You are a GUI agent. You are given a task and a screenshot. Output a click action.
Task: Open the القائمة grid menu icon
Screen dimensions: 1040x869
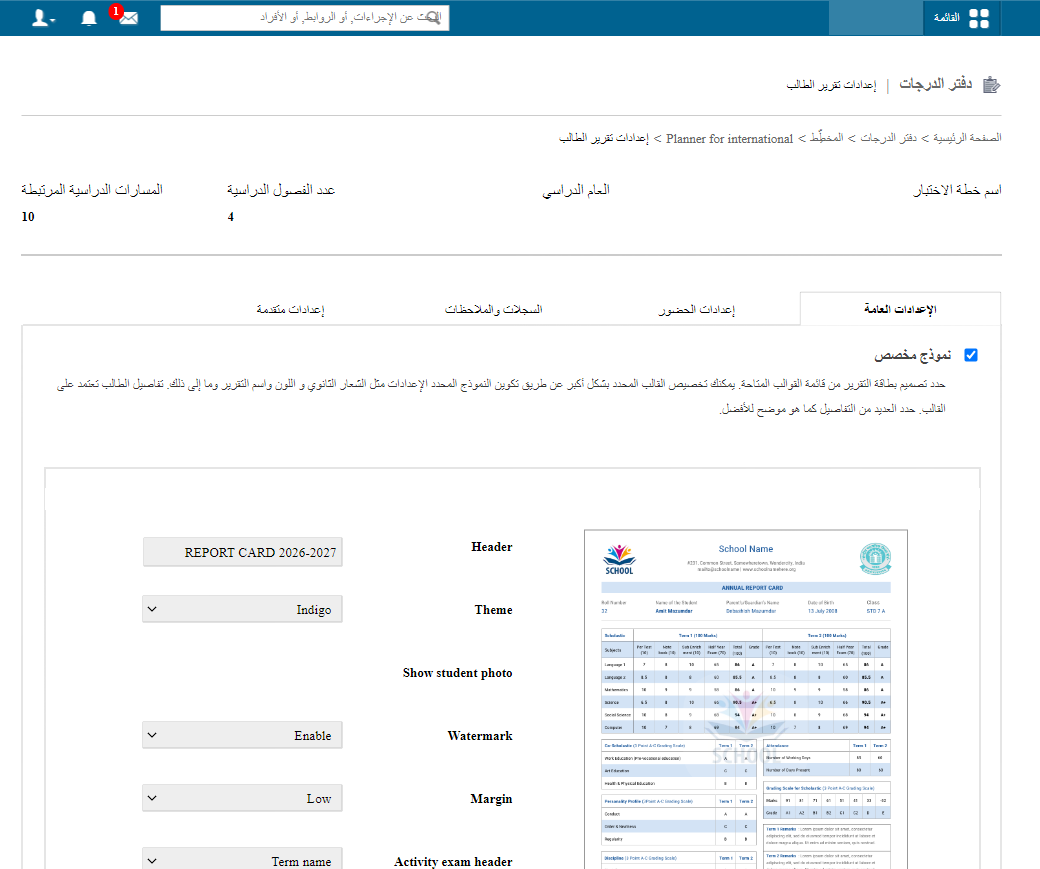978,18
